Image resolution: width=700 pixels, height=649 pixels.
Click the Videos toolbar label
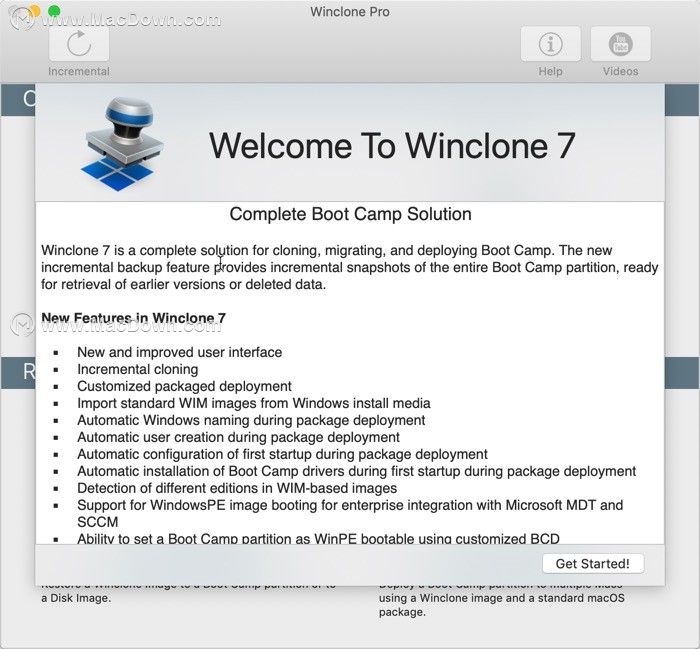(x=621, y=71)
